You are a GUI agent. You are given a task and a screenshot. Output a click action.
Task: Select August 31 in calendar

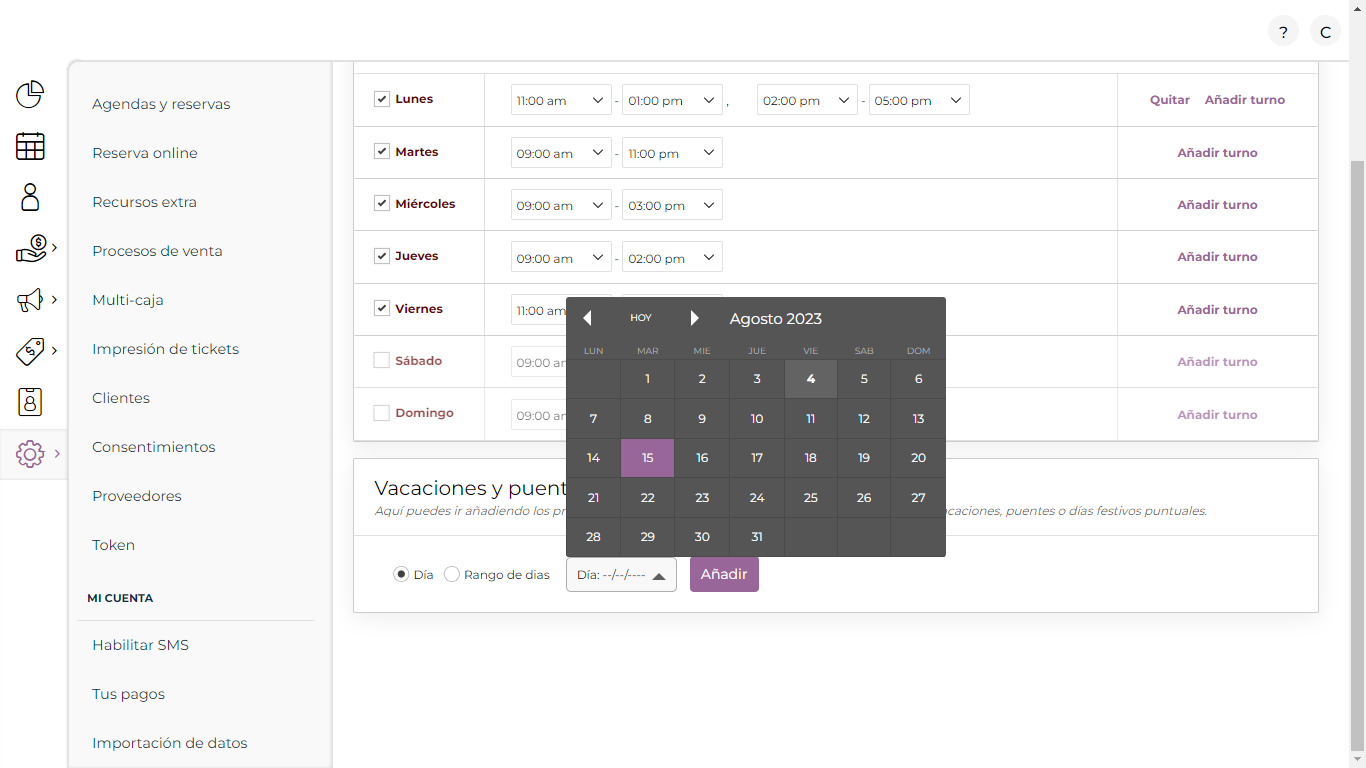tap(757, 537)
